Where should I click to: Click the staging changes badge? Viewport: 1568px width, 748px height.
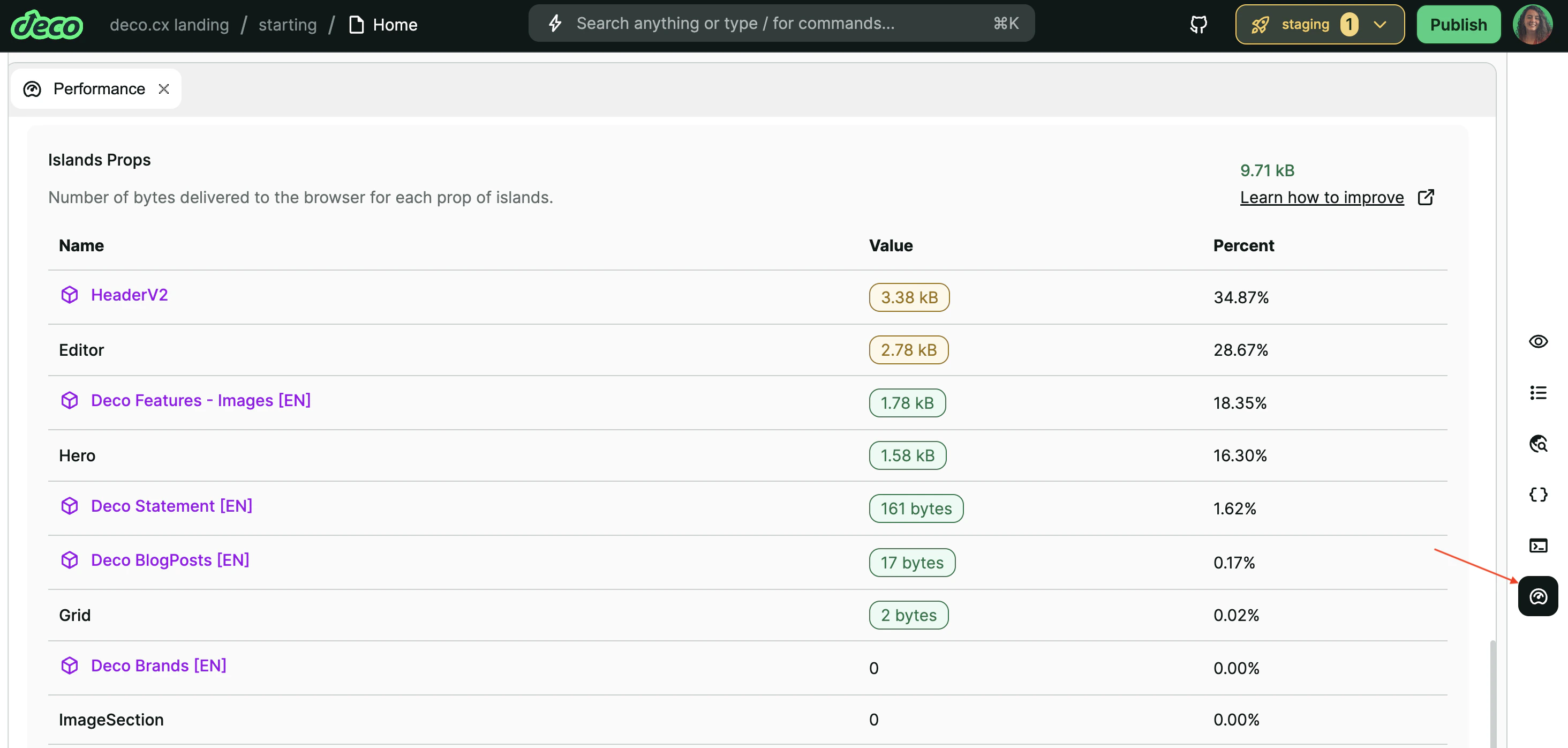pyautogui.click(x=1349, y=25)
